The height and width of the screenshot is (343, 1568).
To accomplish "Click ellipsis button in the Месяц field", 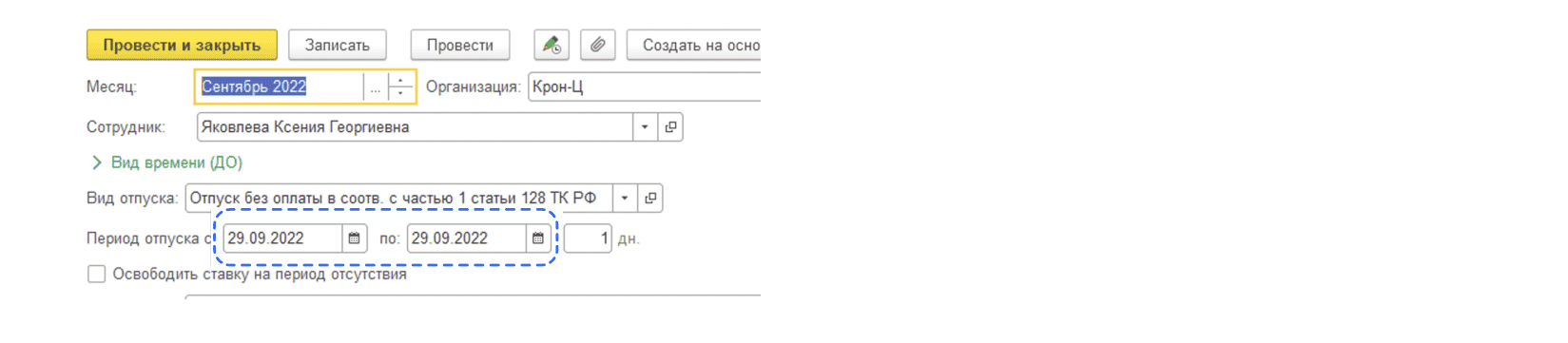I will [x=376, y=86].
